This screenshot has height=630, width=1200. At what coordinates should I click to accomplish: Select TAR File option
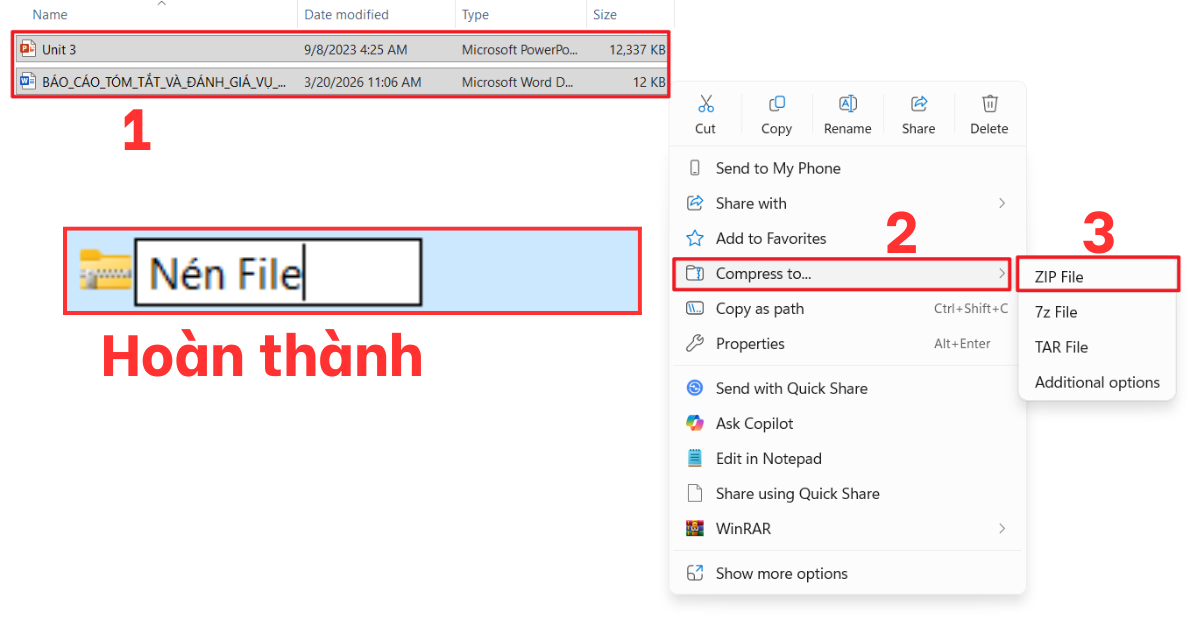coord(1097,347)
